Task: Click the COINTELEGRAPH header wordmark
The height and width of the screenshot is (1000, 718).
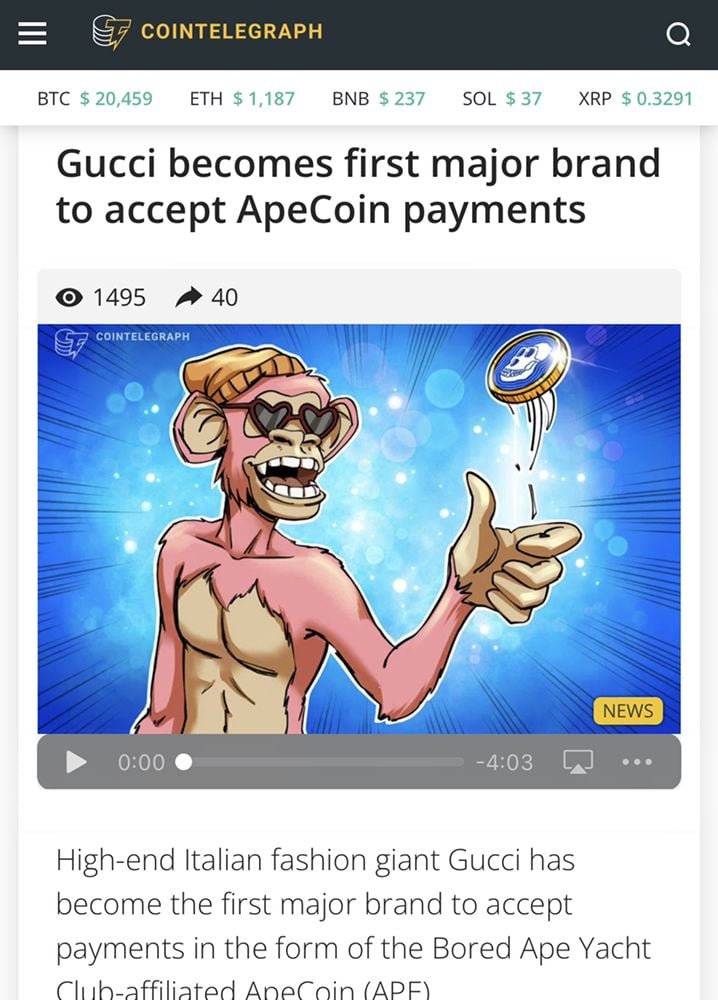Action: pyautogui.click(x=232, y=31)
